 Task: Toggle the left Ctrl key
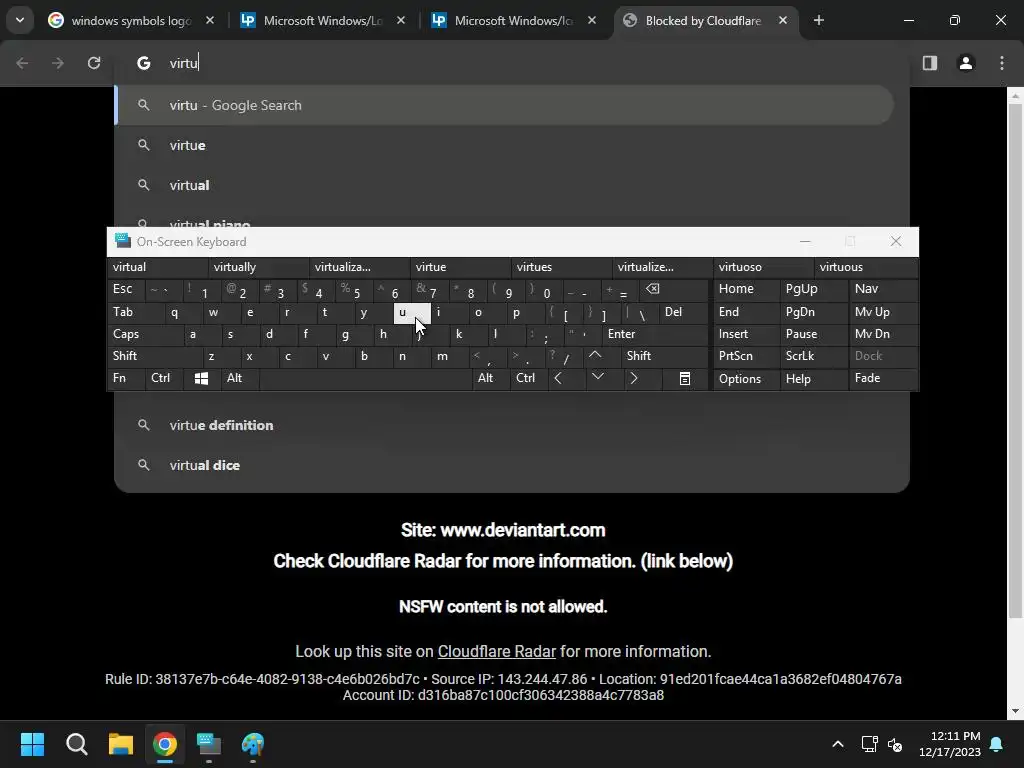pos(163,378)
